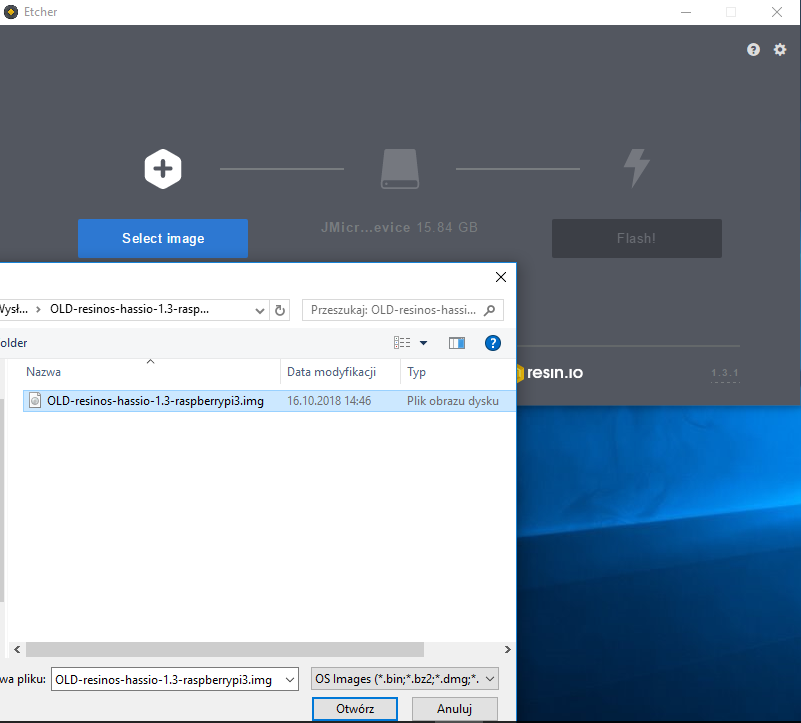
Task: Click the OLD-resinos-hassio-1.3-rasp... breadcrumb segment
Action: 129,309
